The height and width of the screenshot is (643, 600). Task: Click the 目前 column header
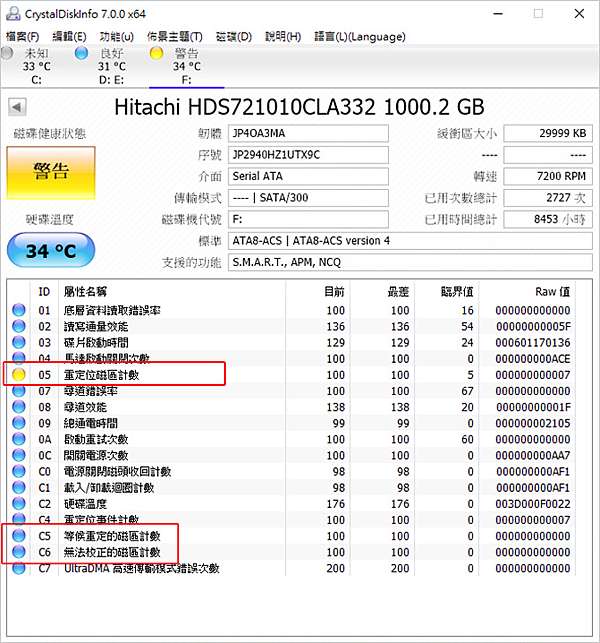pyautogui.click(x=318, y=292)
